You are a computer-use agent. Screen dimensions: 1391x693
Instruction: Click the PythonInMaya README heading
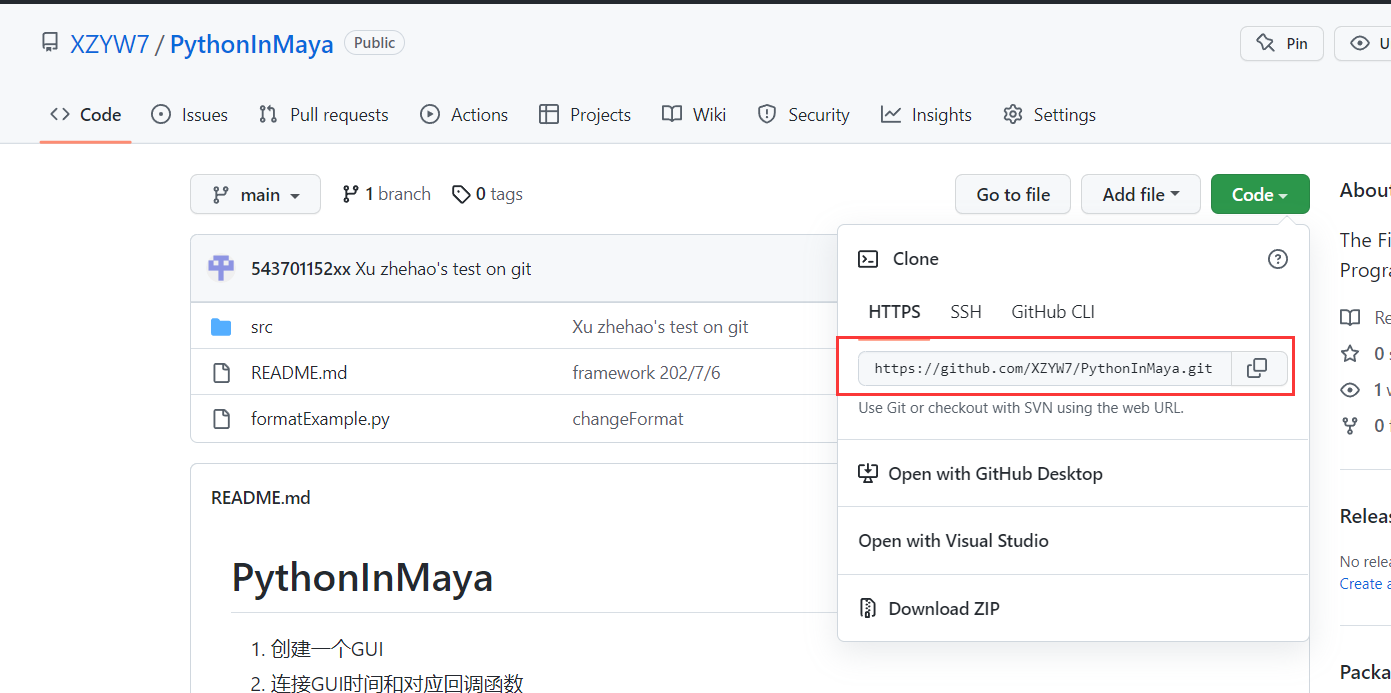point(362,578)
